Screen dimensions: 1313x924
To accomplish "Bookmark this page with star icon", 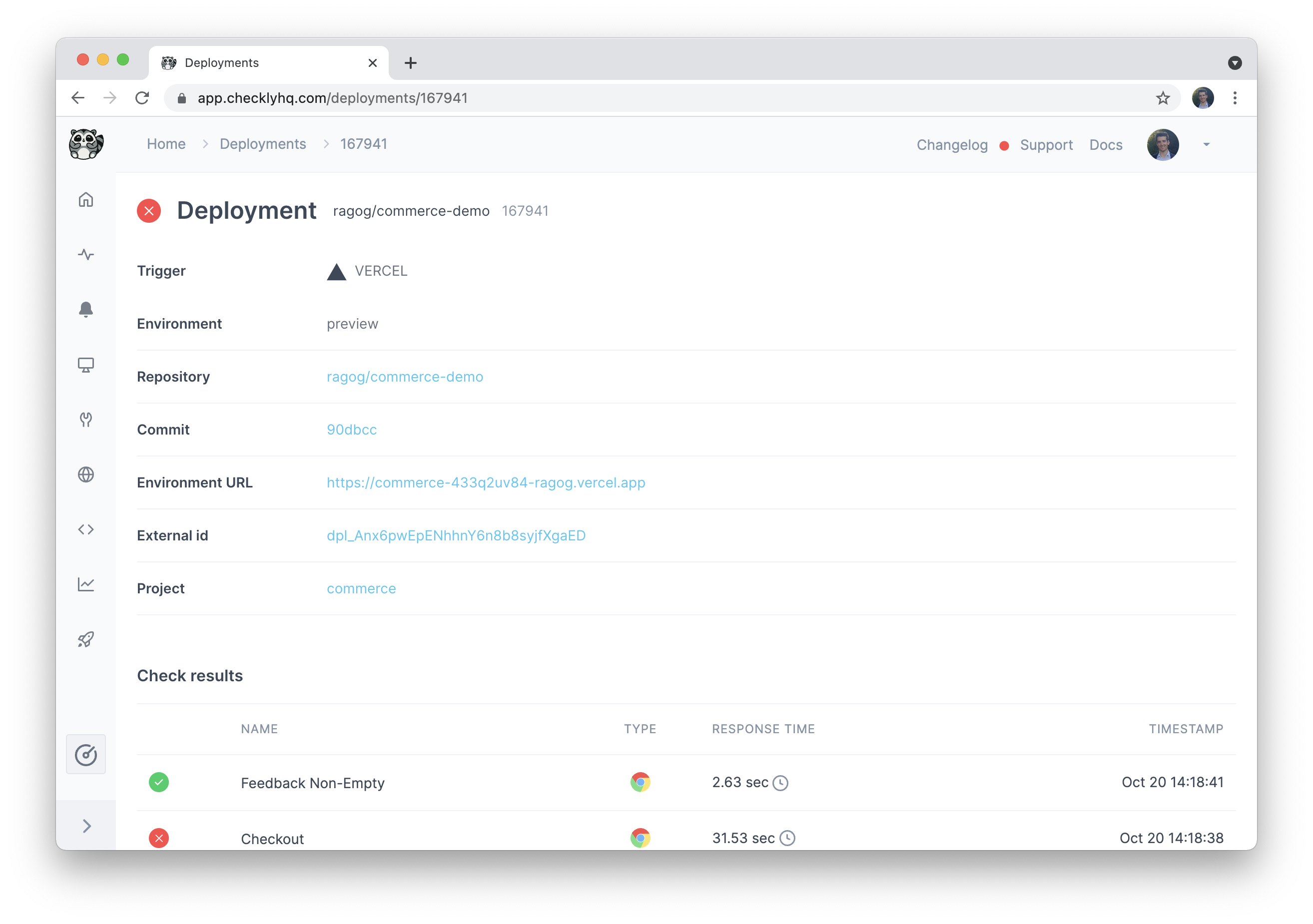I will pos(1163,98).
